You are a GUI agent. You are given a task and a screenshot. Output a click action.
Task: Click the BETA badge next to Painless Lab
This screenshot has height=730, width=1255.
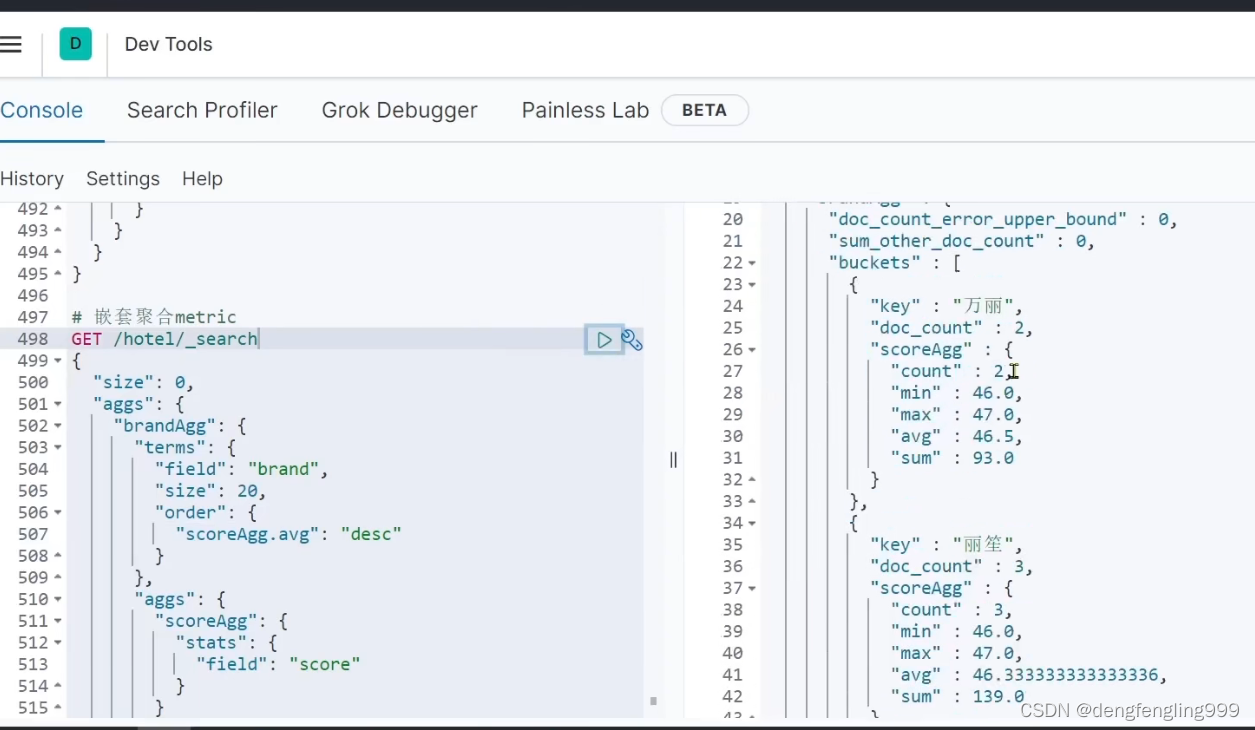704,111
